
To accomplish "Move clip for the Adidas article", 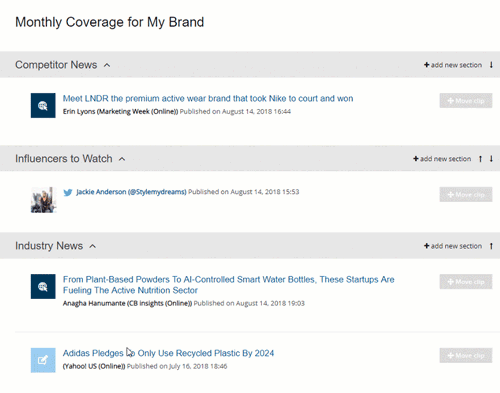I will tap(466, 355).
